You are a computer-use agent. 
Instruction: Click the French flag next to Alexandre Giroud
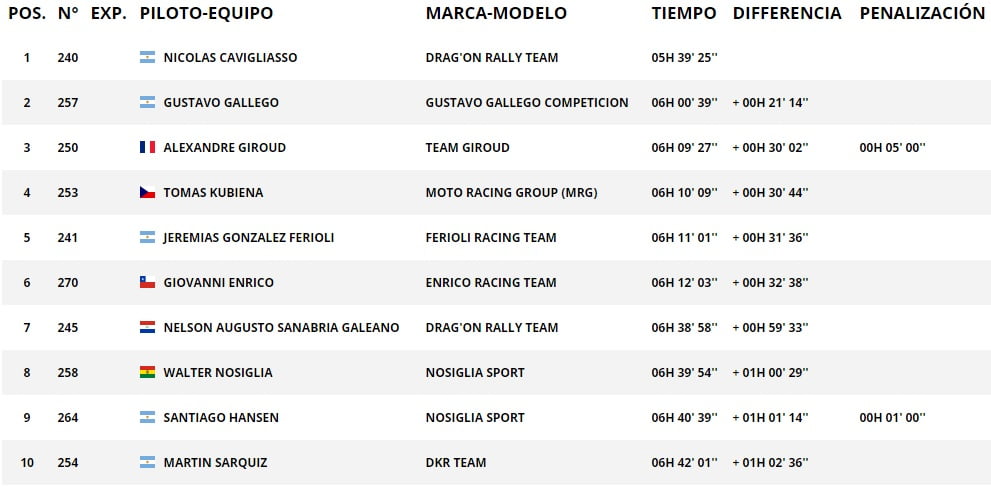pyautogui.click(x=147, y=147)
